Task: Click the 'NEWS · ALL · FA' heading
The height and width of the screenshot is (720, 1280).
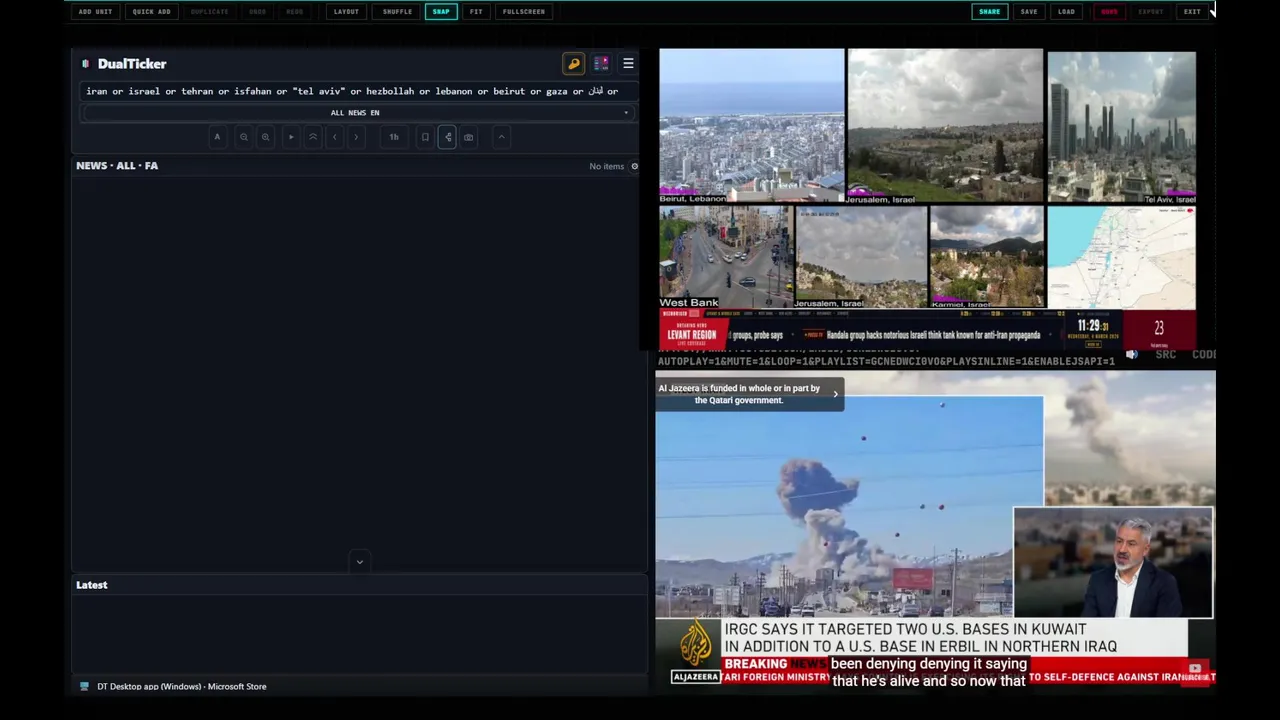Action: coord(117,166)
